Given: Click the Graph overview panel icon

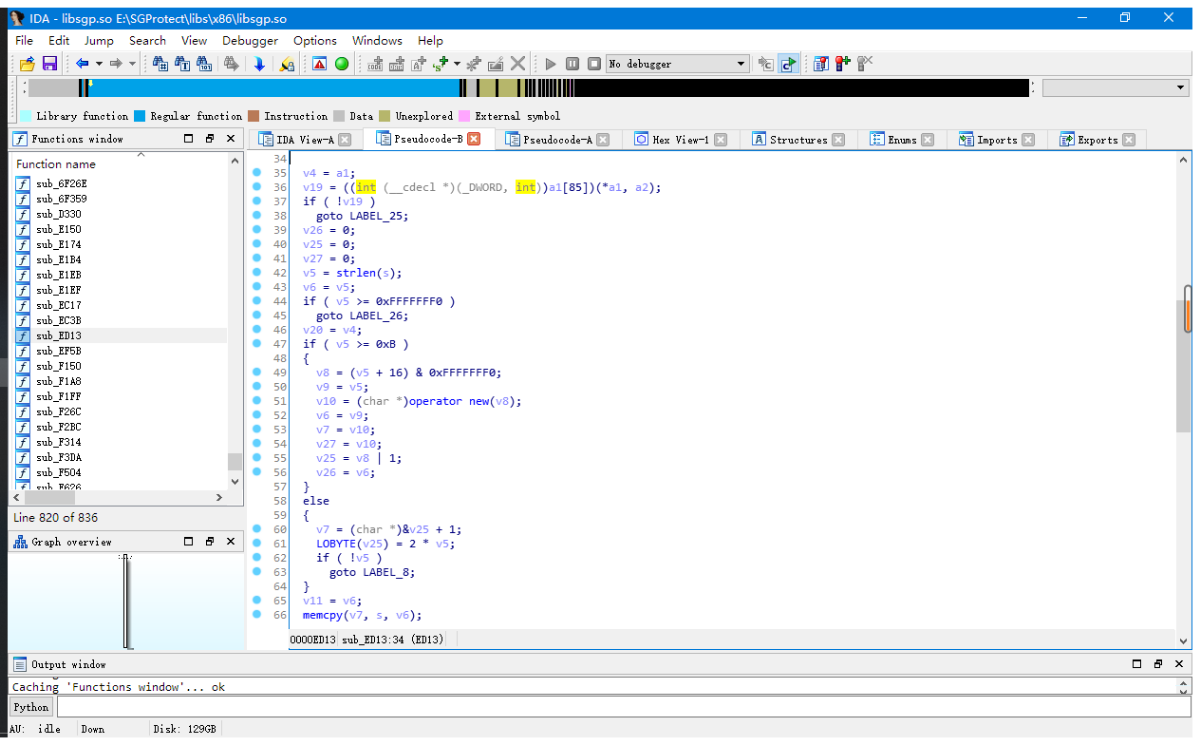Looking at the screenshot, I should click(x=19, y=542).
